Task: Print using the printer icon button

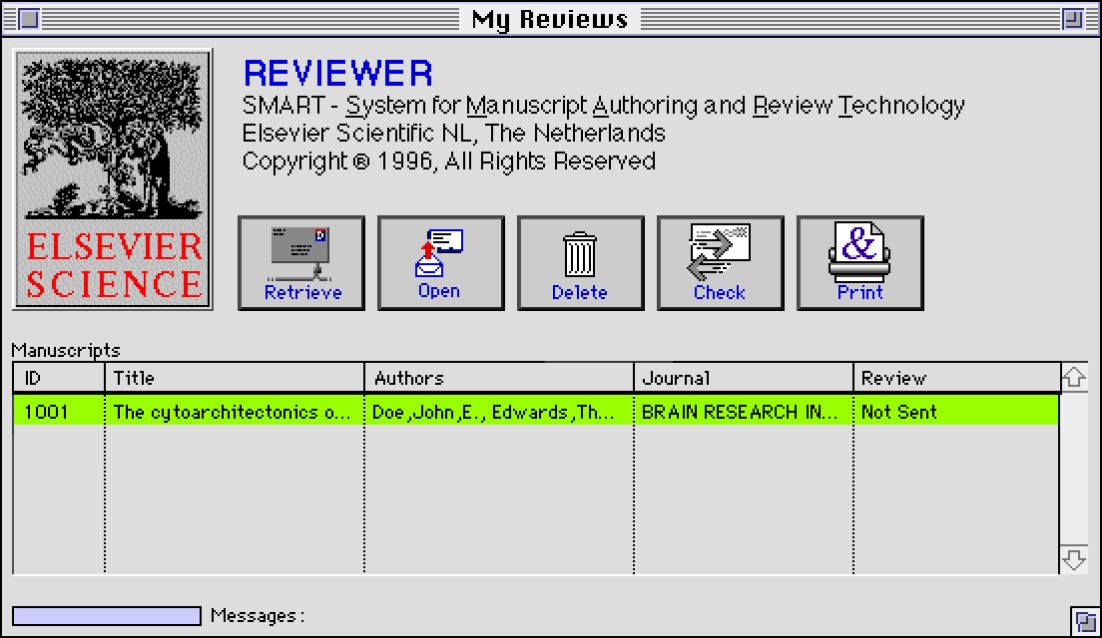Action: tap(860, 263)
